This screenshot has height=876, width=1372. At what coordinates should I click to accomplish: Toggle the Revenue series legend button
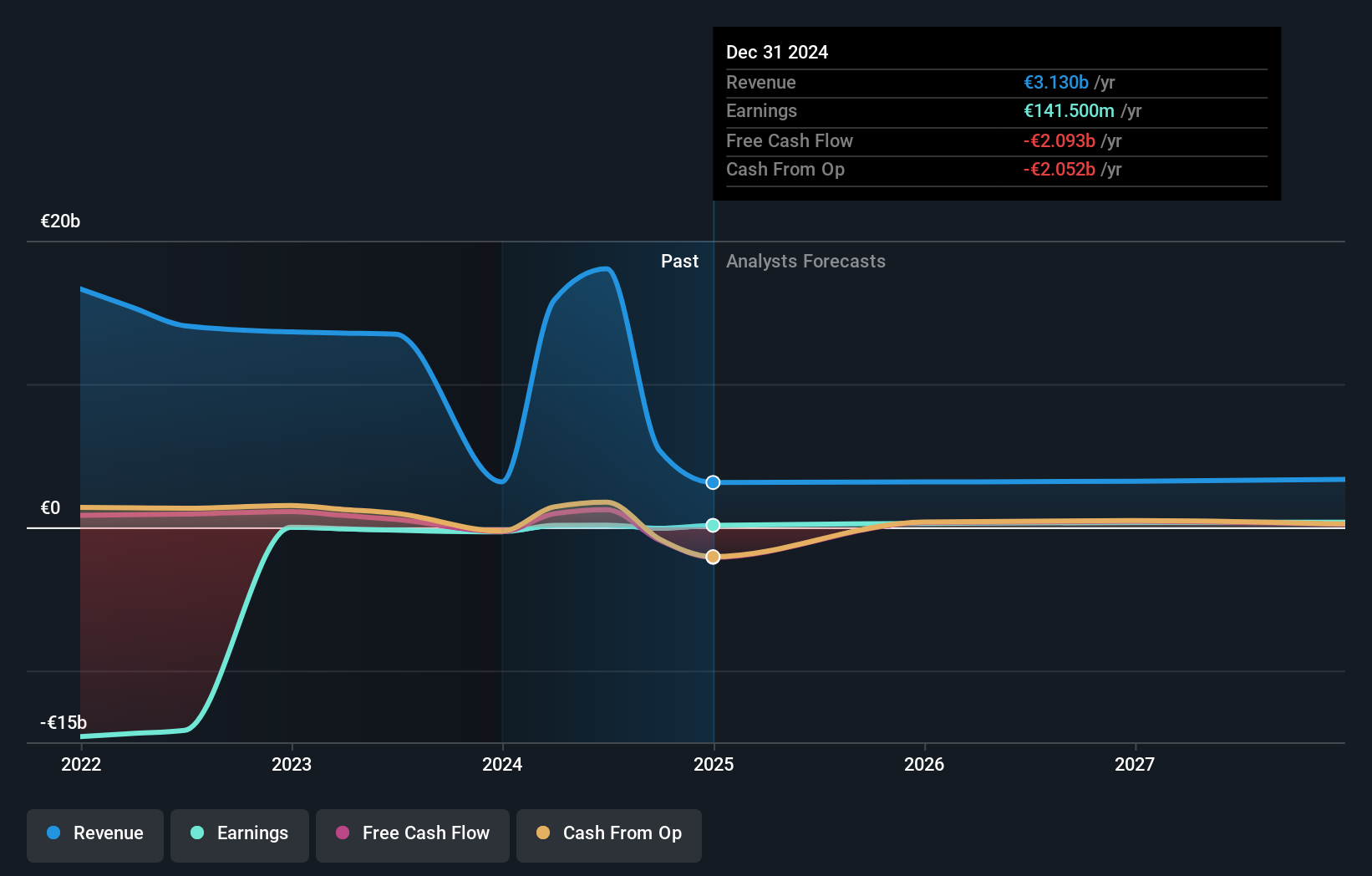pyautogui.click(x=95, y=835)
